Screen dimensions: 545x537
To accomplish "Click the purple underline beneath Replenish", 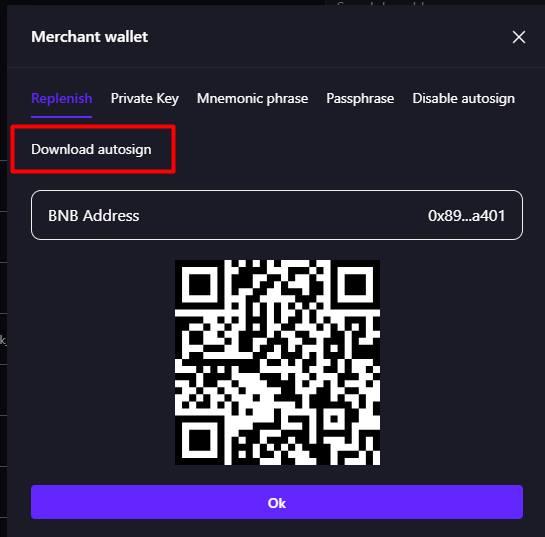I will [62, 117].
